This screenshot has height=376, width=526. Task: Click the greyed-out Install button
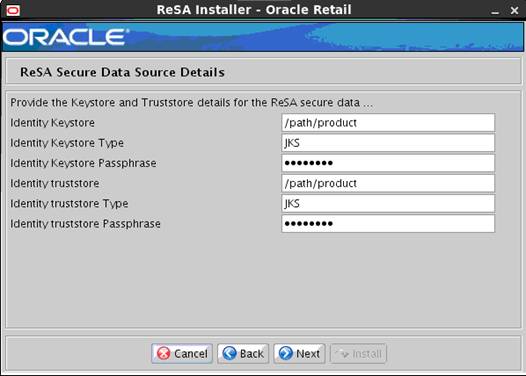[358, 354]
